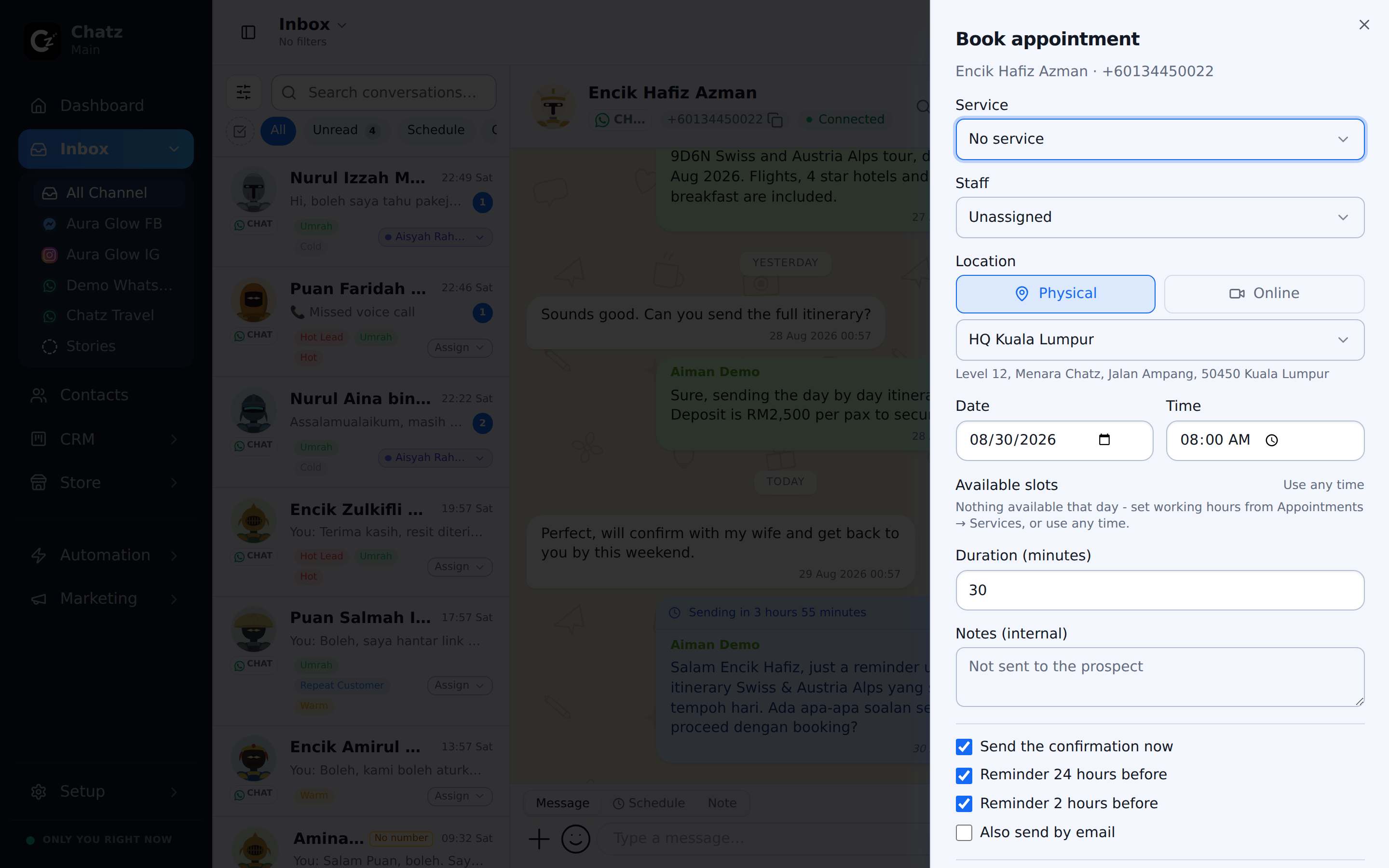Expand the CRM sidebar section

tap(106, 439)
